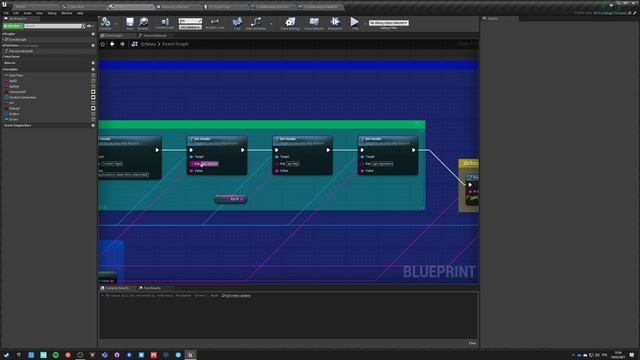Screen dimensions: 640x360
Task: Open the Window menu
Action: tap(67, 13)
